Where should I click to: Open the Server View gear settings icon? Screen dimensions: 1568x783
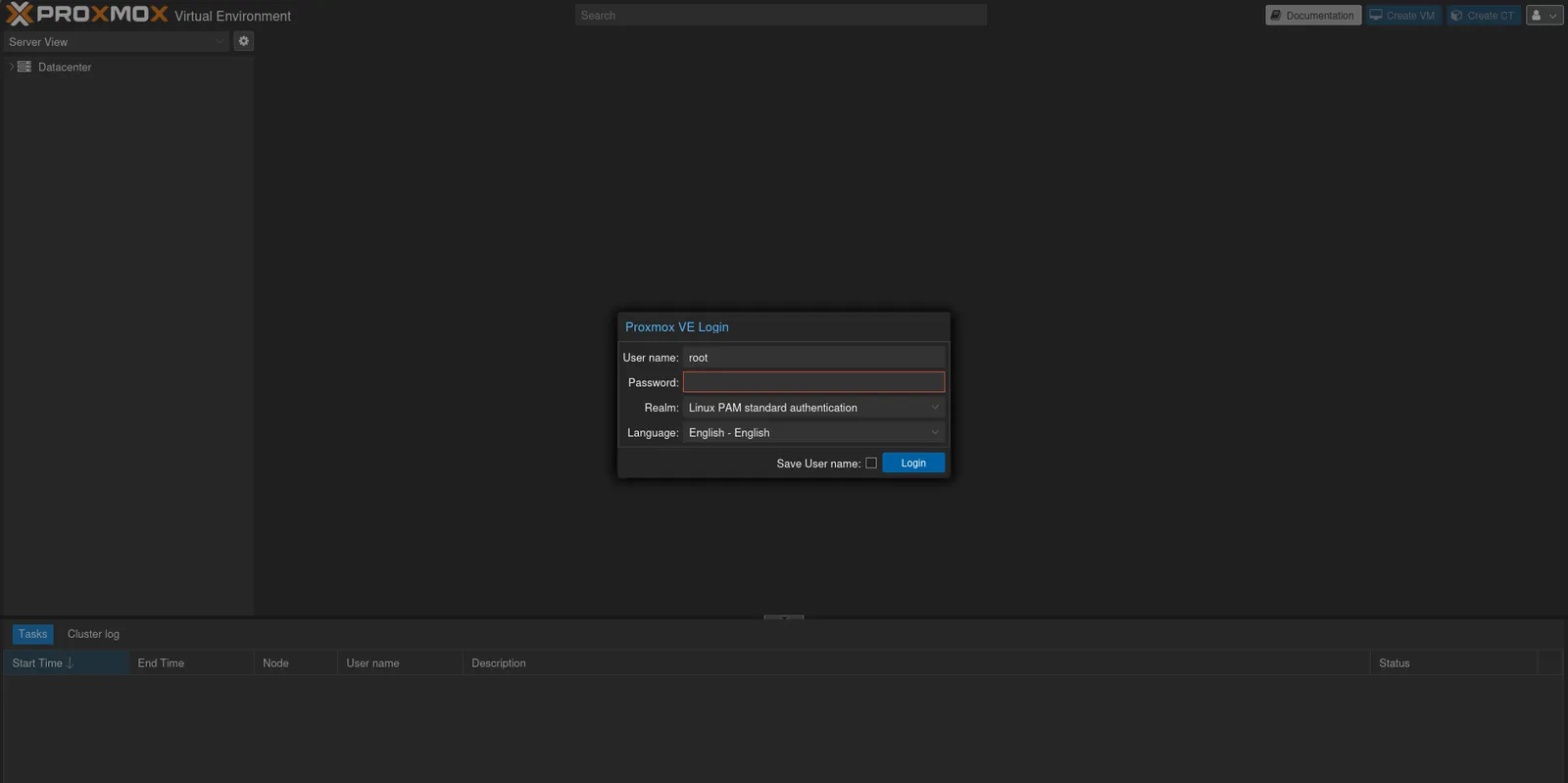tap(244, 41)
